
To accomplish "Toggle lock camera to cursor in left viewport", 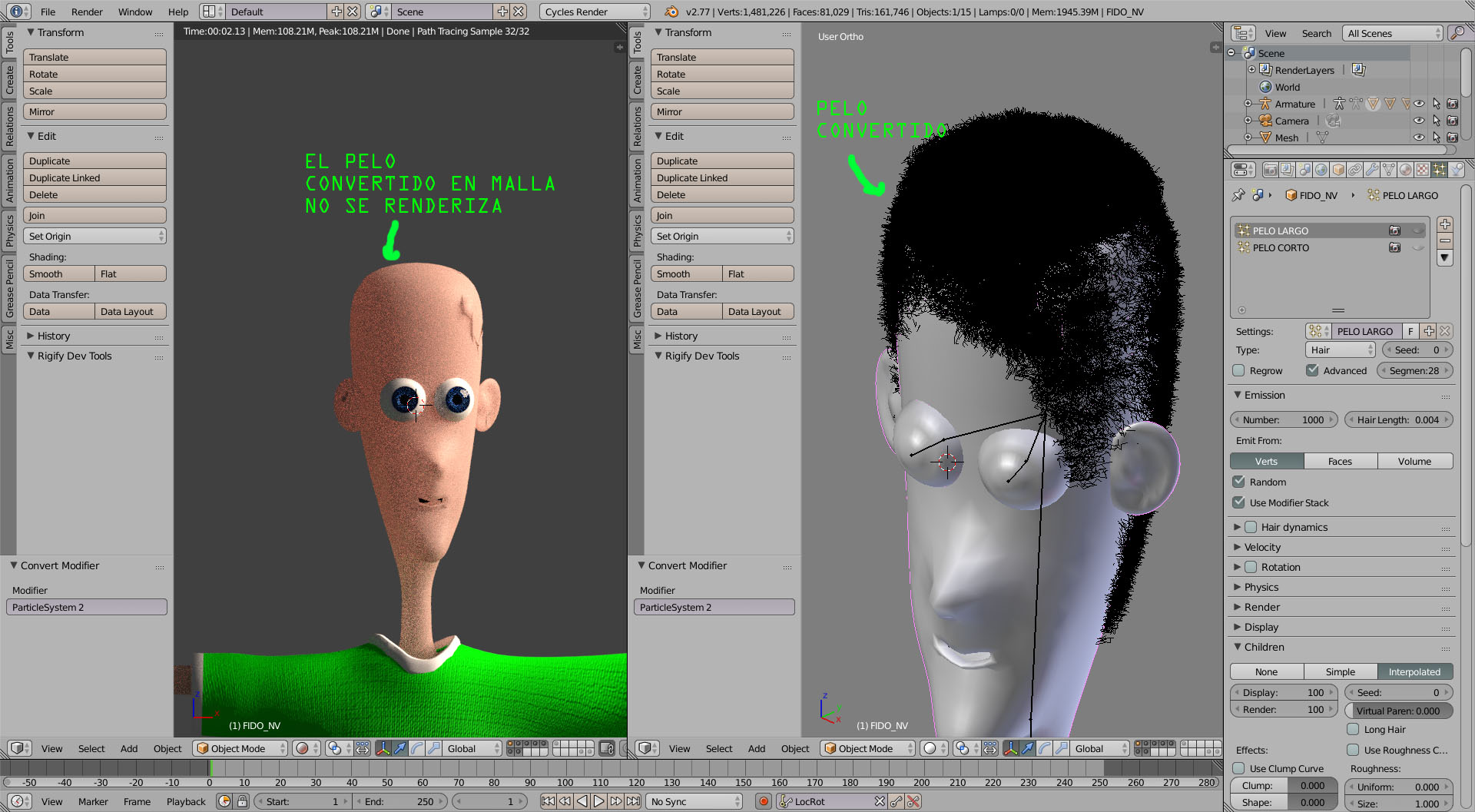I will 607,748.
